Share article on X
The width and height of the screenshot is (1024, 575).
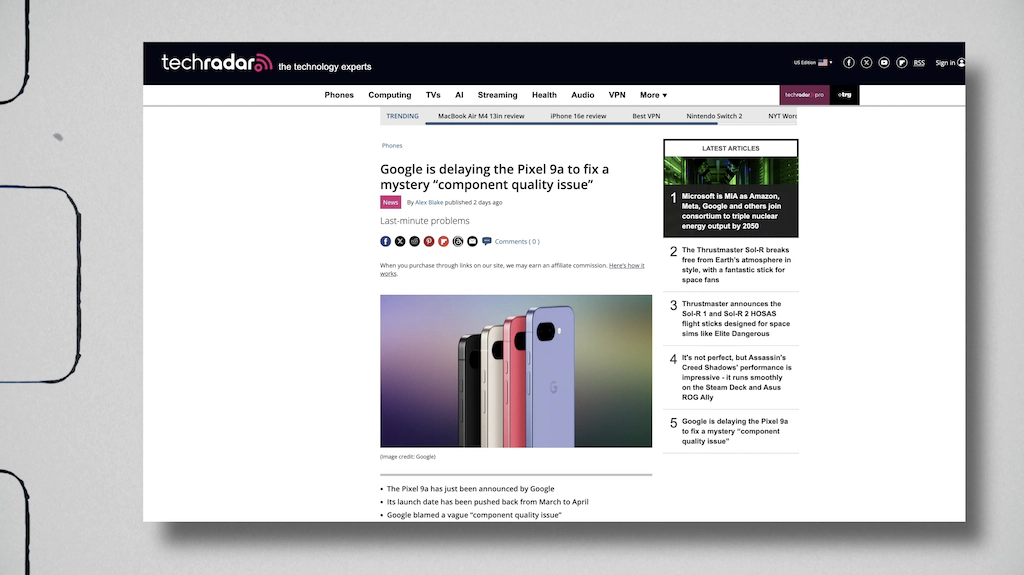(x=400, y=241)
